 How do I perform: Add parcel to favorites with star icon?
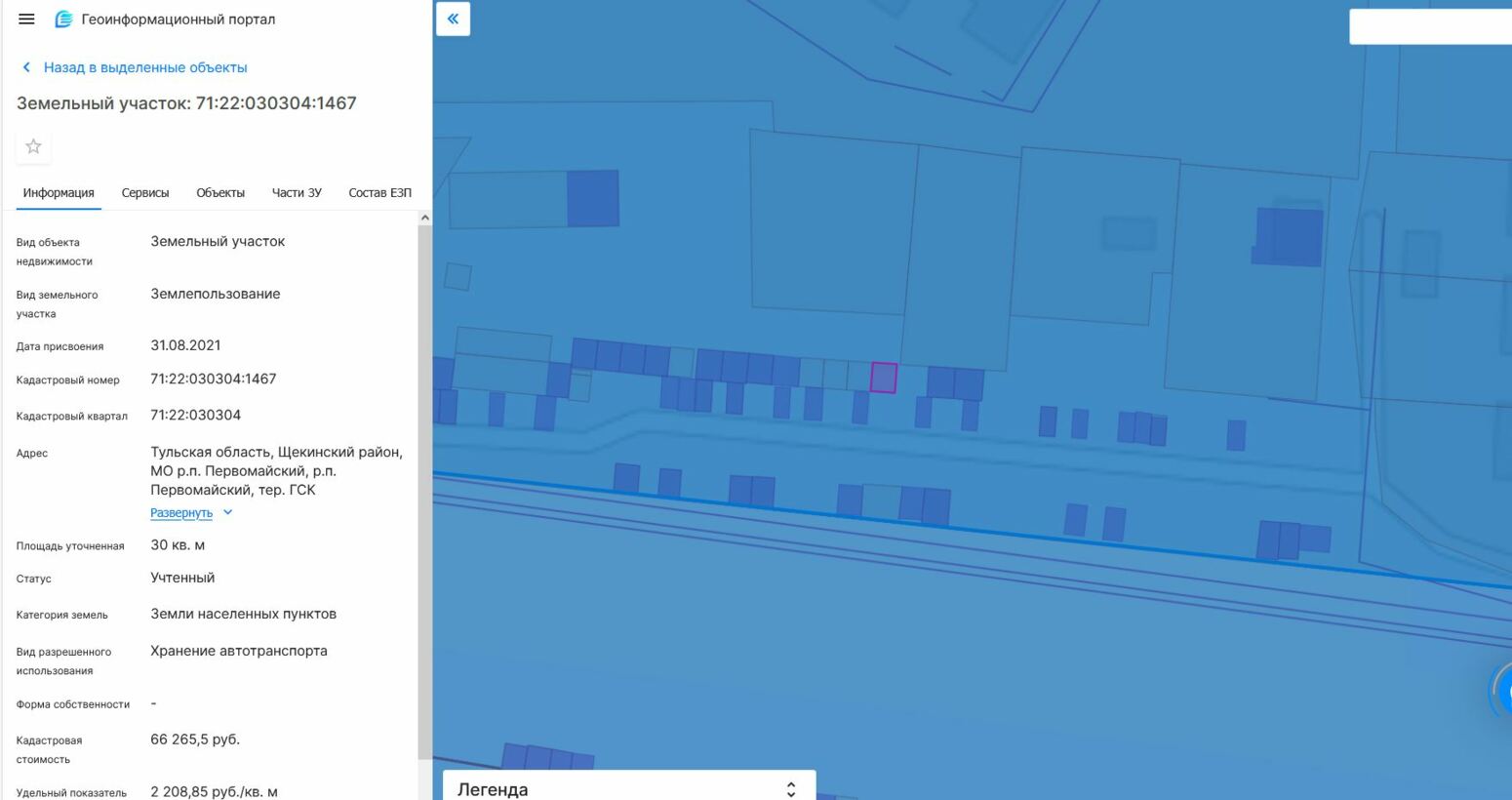coord(33,146)
